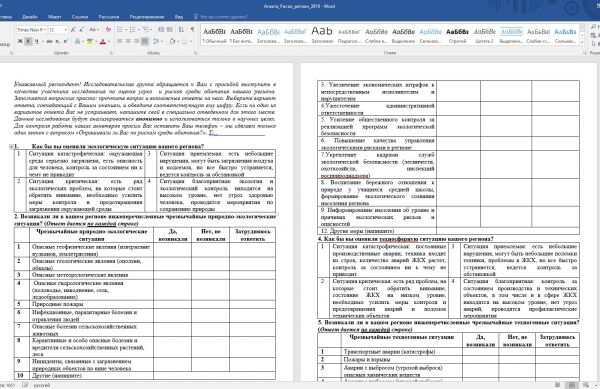Sort the selected text
600x389 pixels.
pos(181,29)
